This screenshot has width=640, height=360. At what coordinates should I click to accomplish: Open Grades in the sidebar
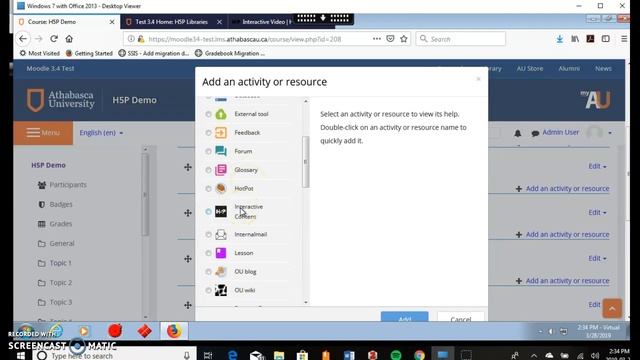[55, 224]
